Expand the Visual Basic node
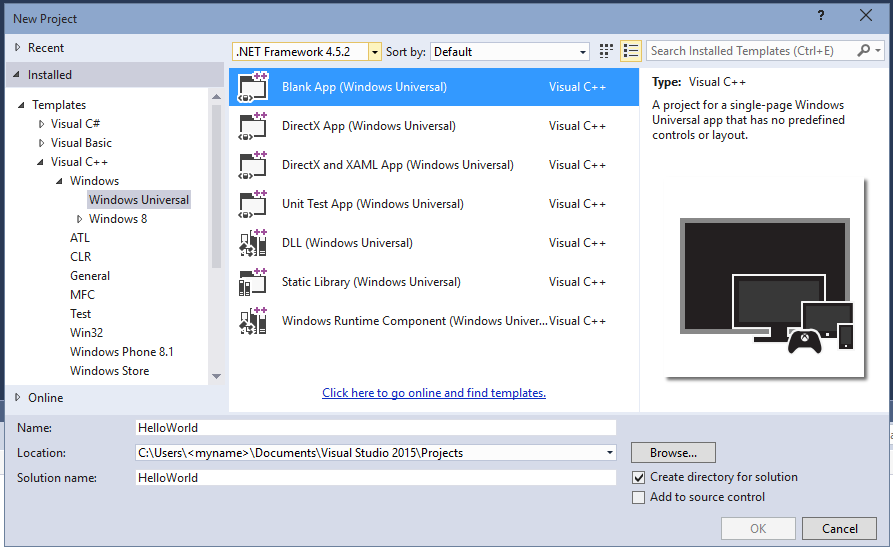 pyautogui.click(x=41, y=143)
